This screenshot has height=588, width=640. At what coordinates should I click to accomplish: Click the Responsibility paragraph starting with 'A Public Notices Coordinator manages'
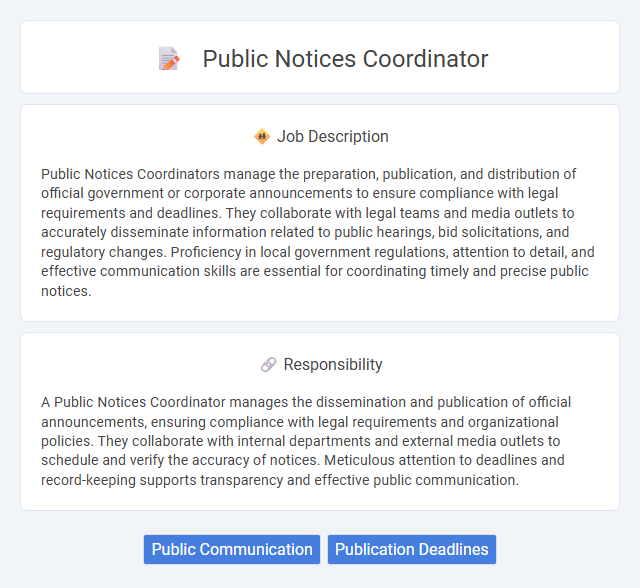(306, 441)
